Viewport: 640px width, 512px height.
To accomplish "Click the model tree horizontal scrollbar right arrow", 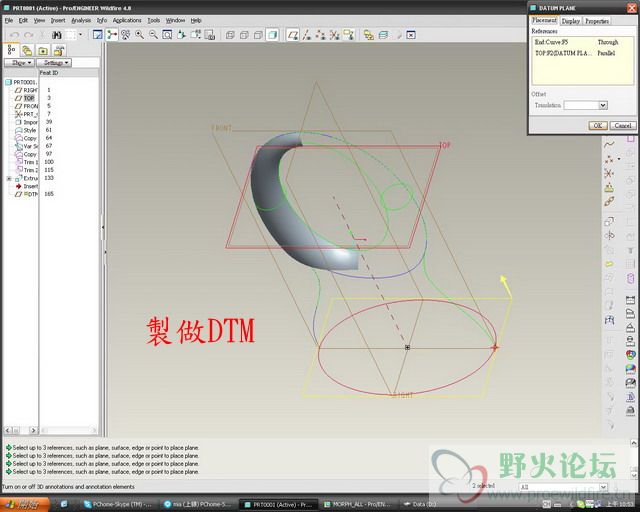I will pyautogui.click(x=33, y=430).
